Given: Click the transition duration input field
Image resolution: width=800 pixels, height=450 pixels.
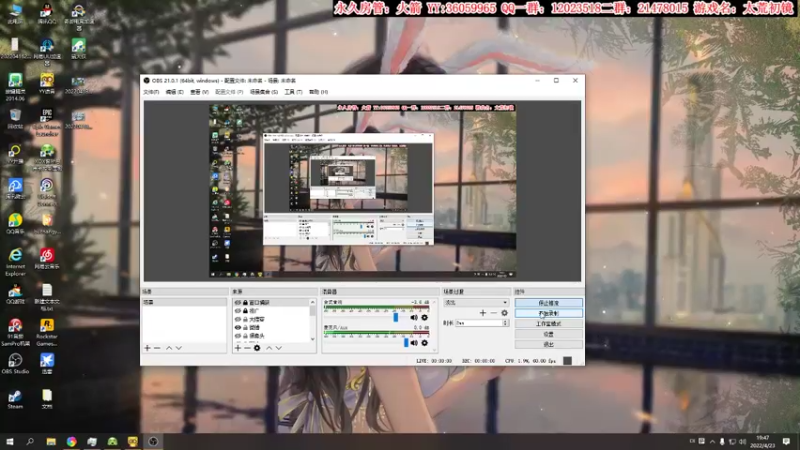Looking at the screenshot, I should click(479, 323).
